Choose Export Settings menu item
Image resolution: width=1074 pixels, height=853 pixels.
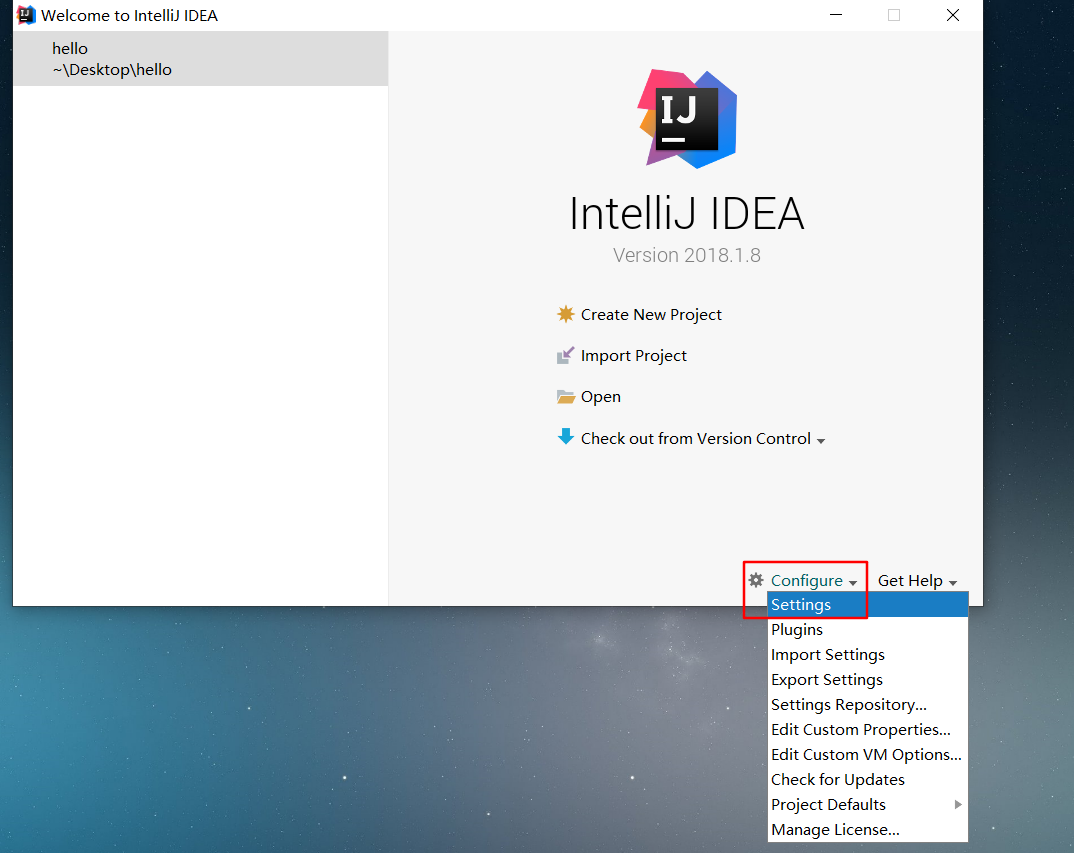click(868, 680)
